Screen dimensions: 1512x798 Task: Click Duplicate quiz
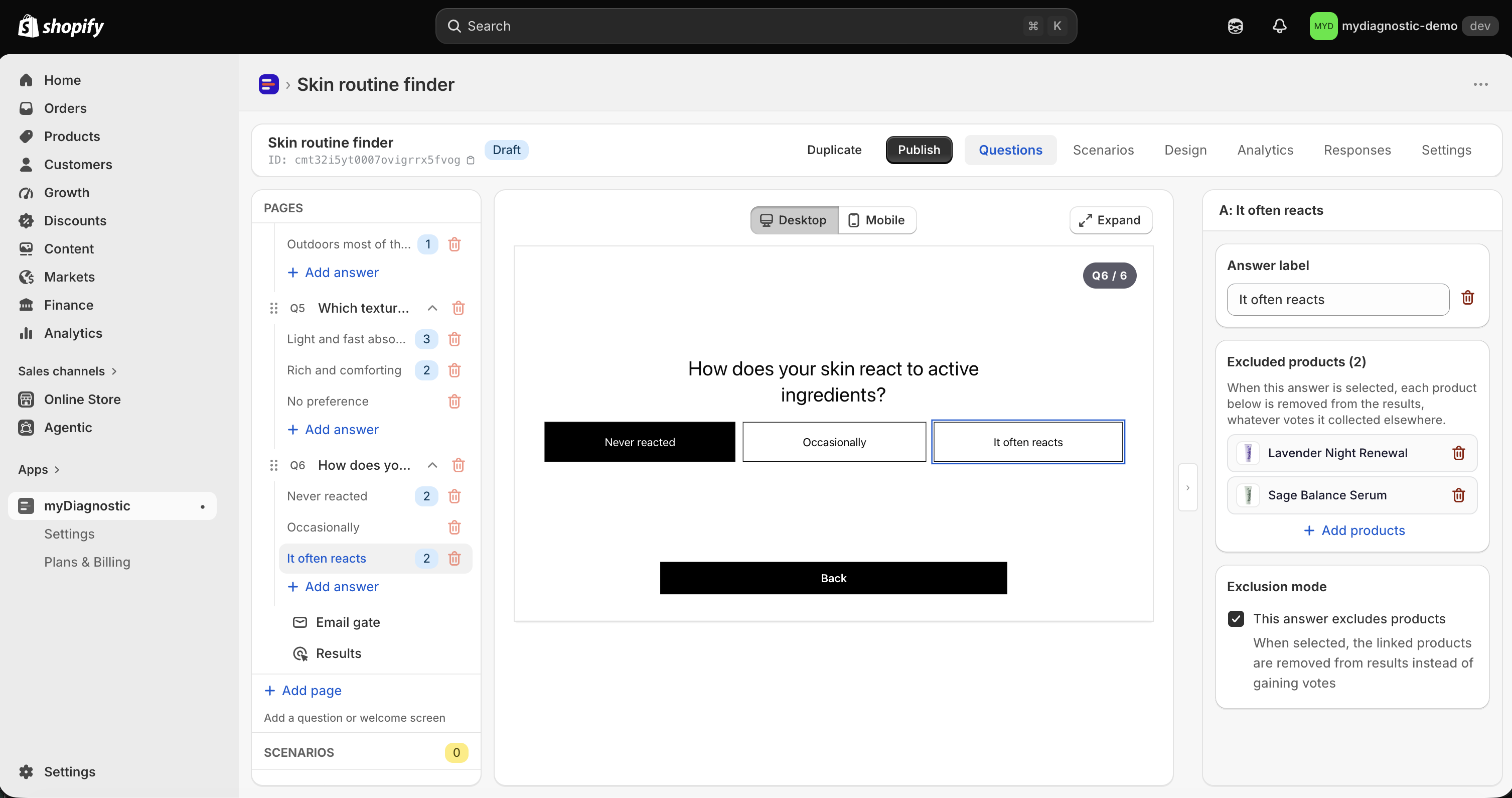pos(833,150)
